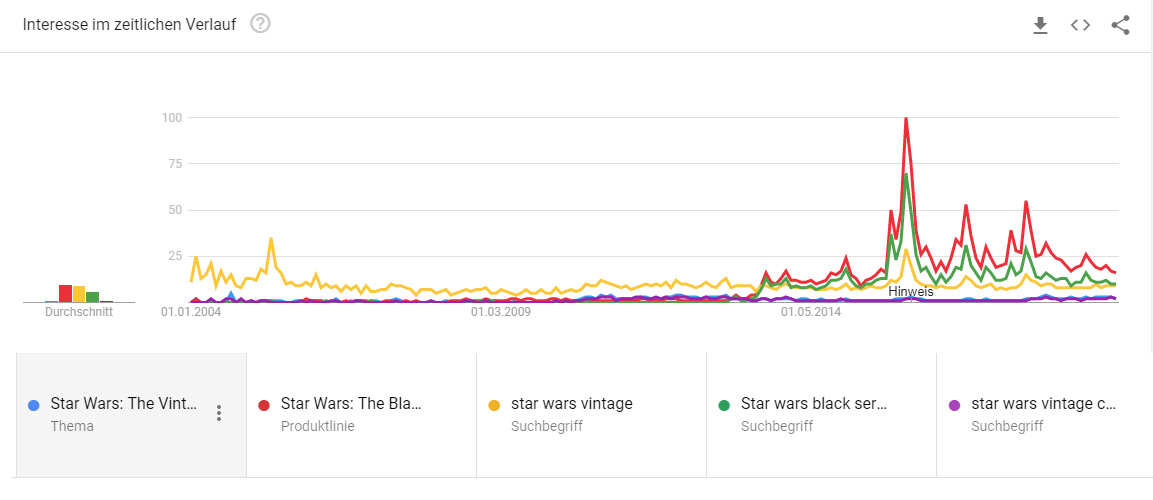Click yellow dot beside star wars vintage
The height and width of the screenshot is (500, 1153).
495,405
